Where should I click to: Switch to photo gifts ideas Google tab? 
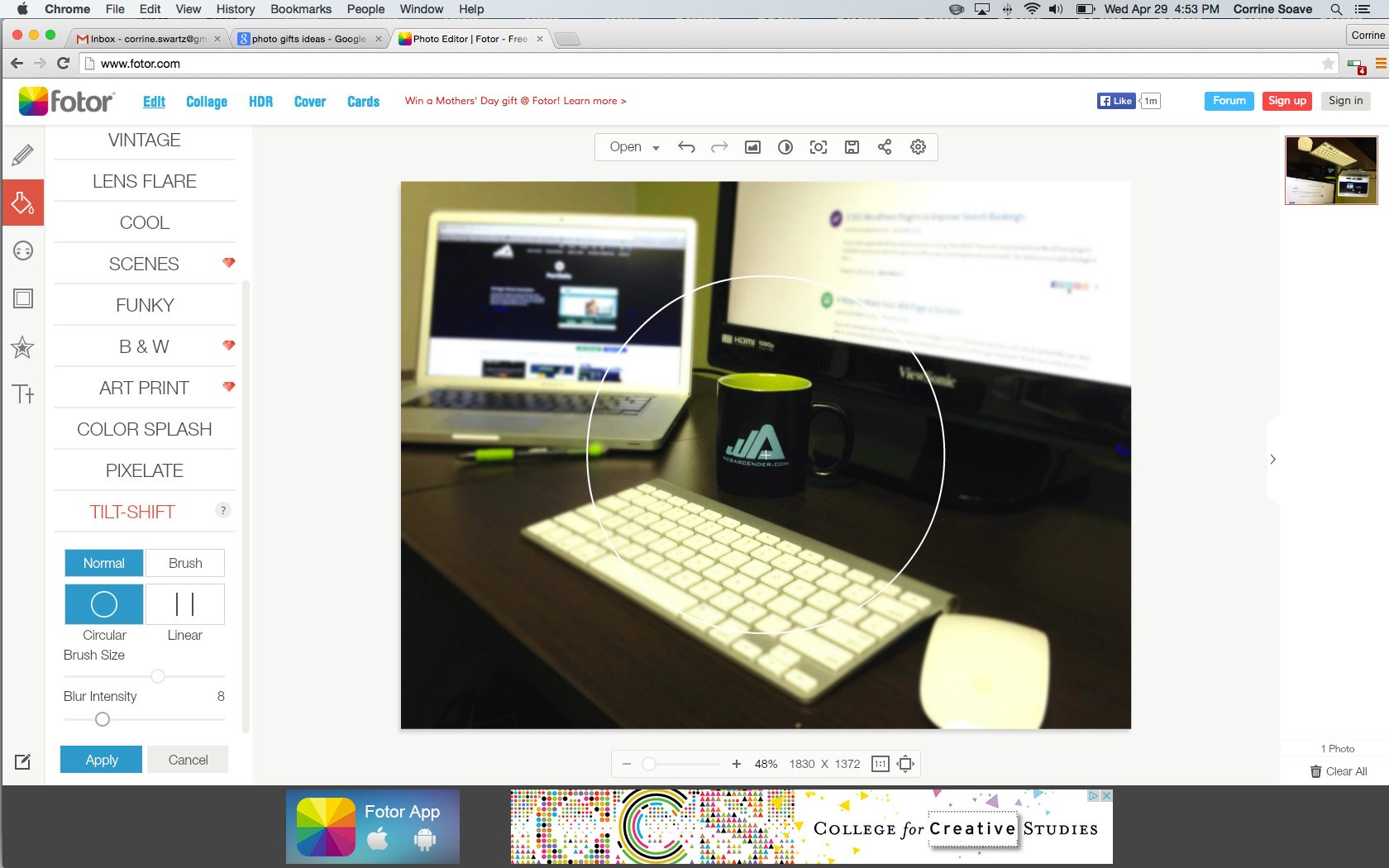click(308, 39)
